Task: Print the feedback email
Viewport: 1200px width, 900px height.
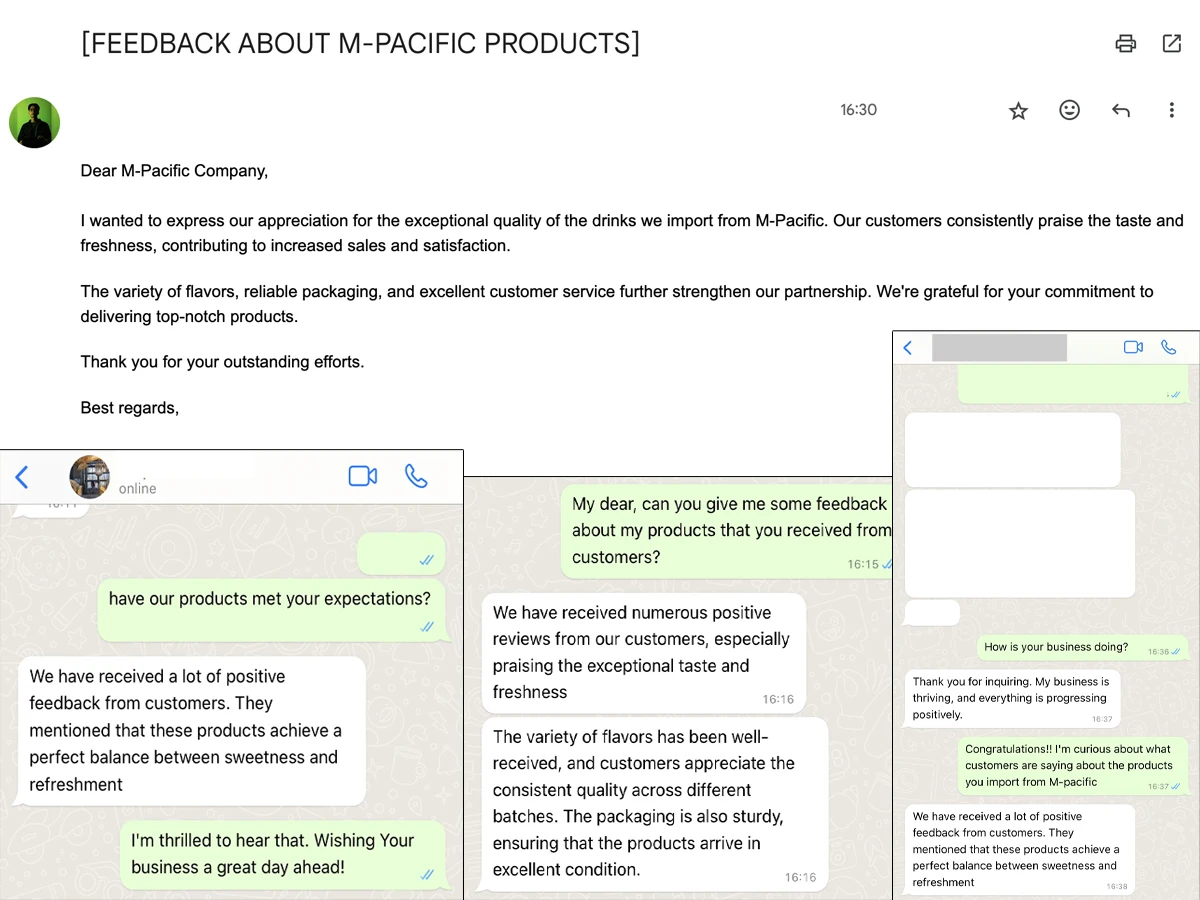Action: [1126, 43]
